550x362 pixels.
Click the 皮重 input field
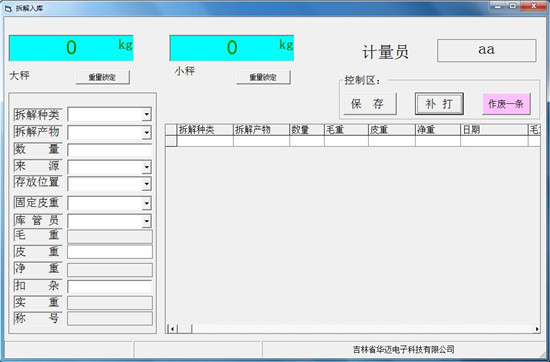[110, 252]
